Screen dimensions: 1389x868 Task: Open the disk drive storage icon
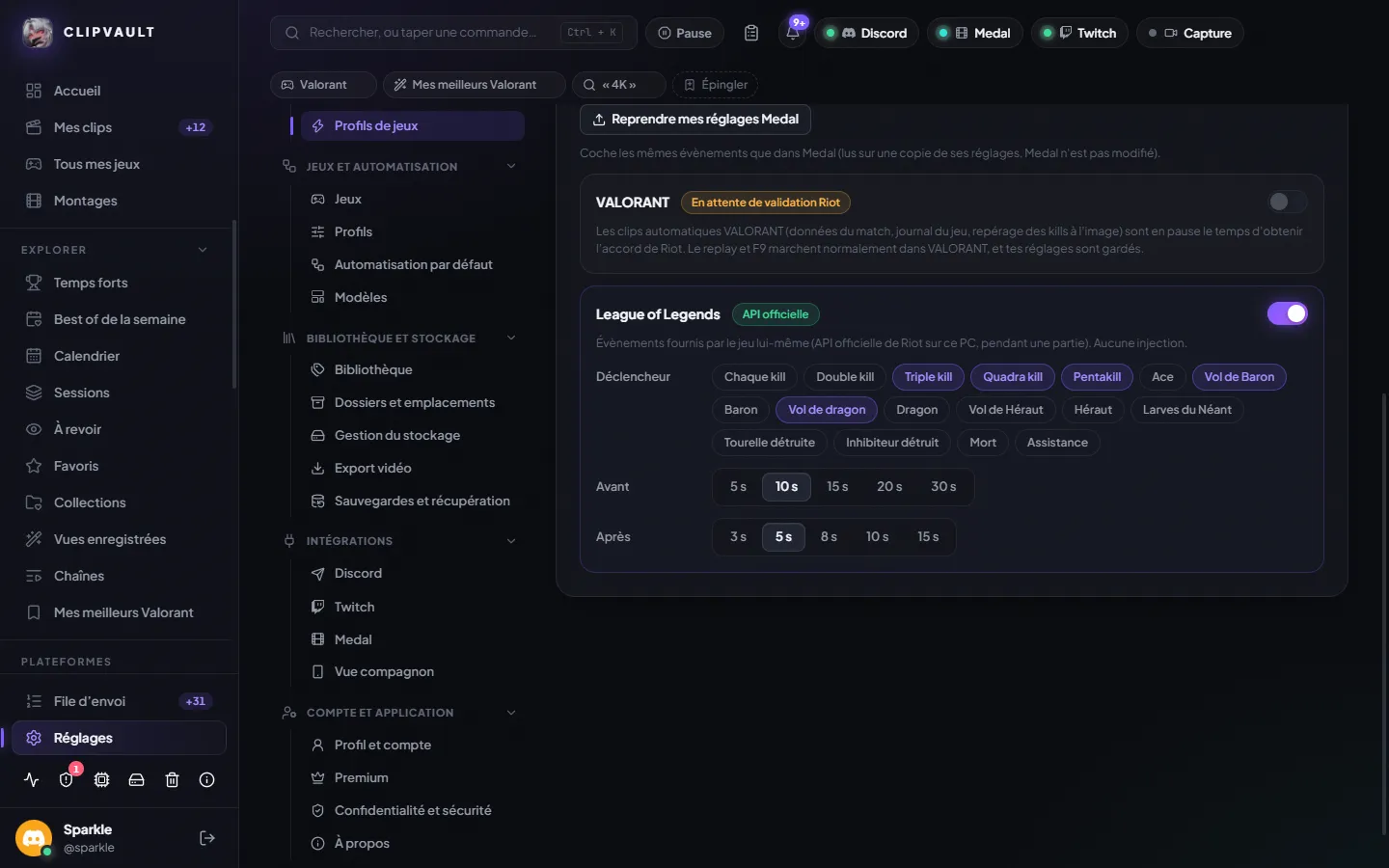coord(137,779)
